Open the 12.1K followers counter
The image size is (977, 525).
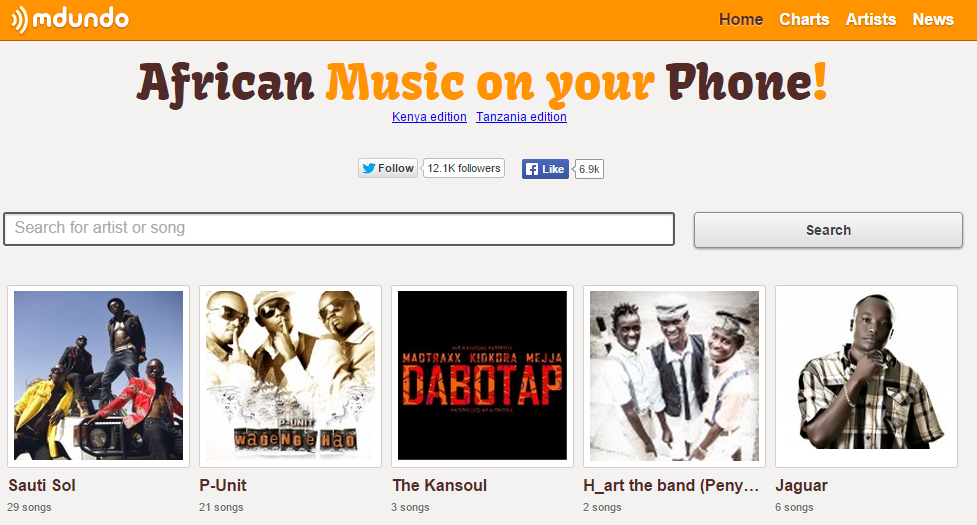(464, 168)
